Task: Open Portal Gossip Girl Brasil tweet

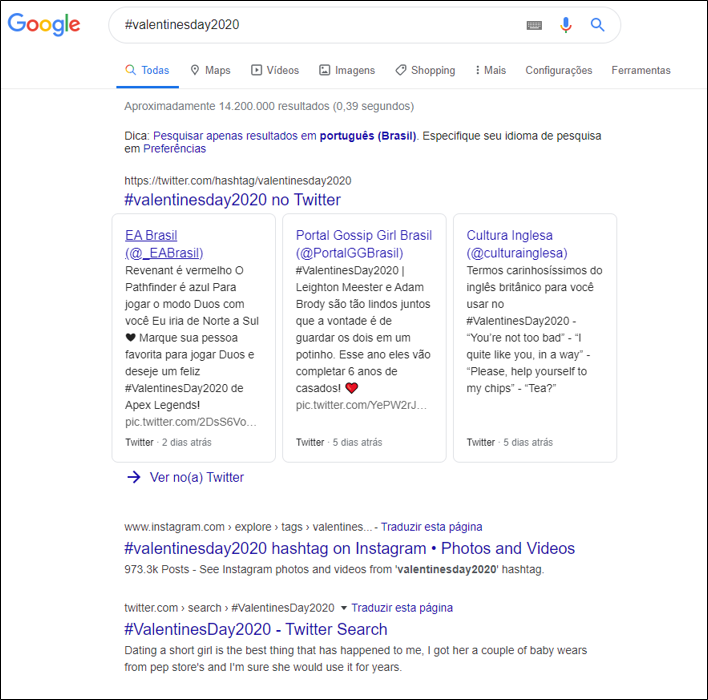Action: (364, 244)
